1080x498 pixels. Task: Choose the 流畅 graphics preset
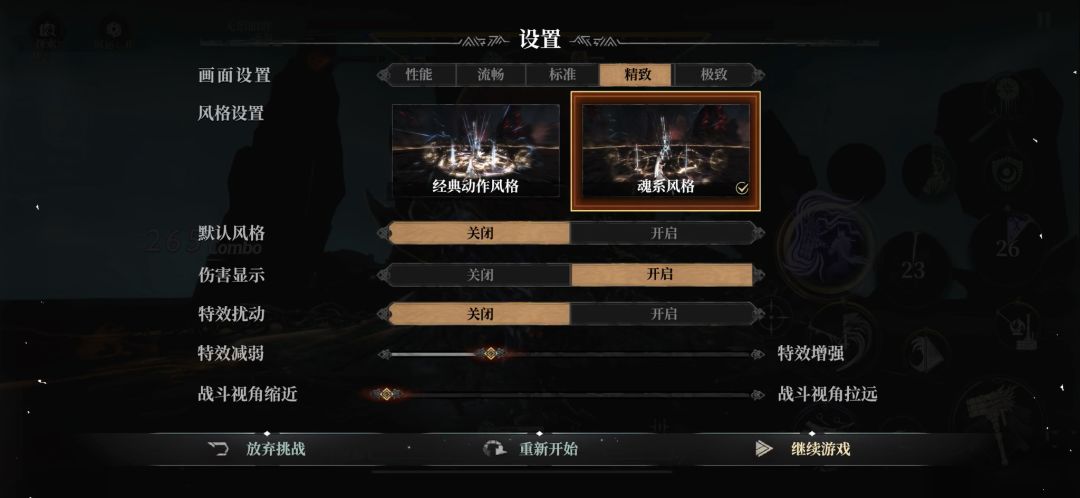(491, 74)
